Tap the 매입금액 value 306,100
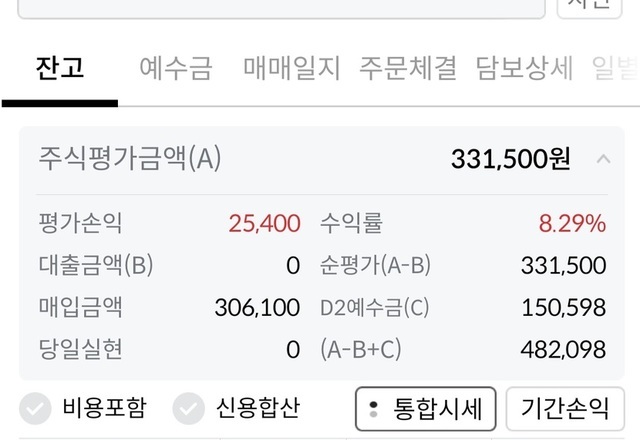The image size is (640, 440). [x=257, y=307]
